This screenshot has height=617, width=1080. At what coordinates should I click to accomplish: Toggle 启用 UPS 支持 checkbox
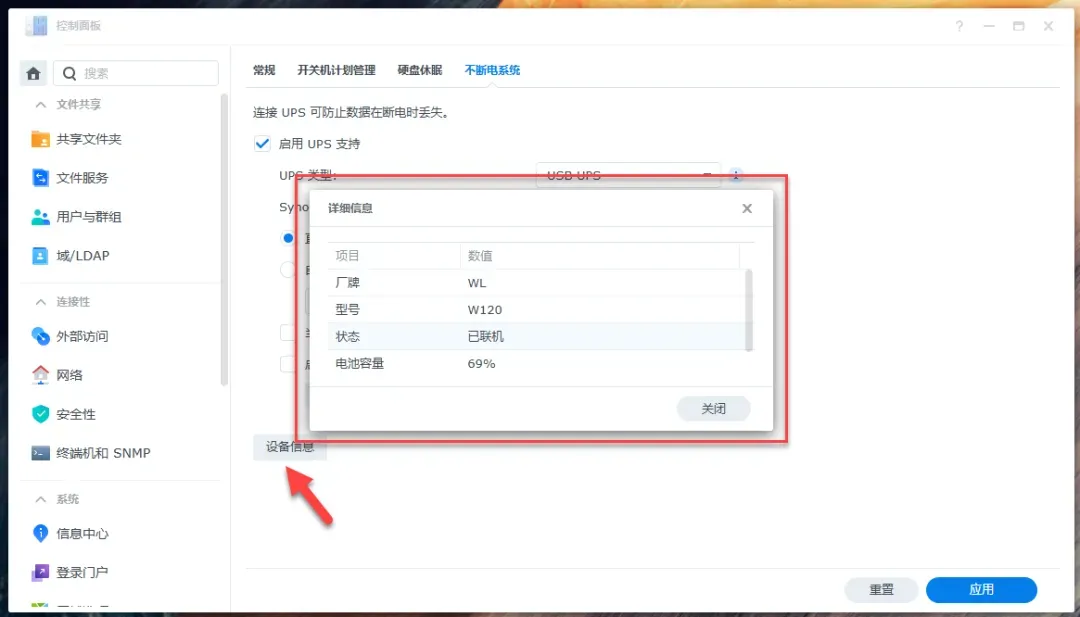coord(262,144)
